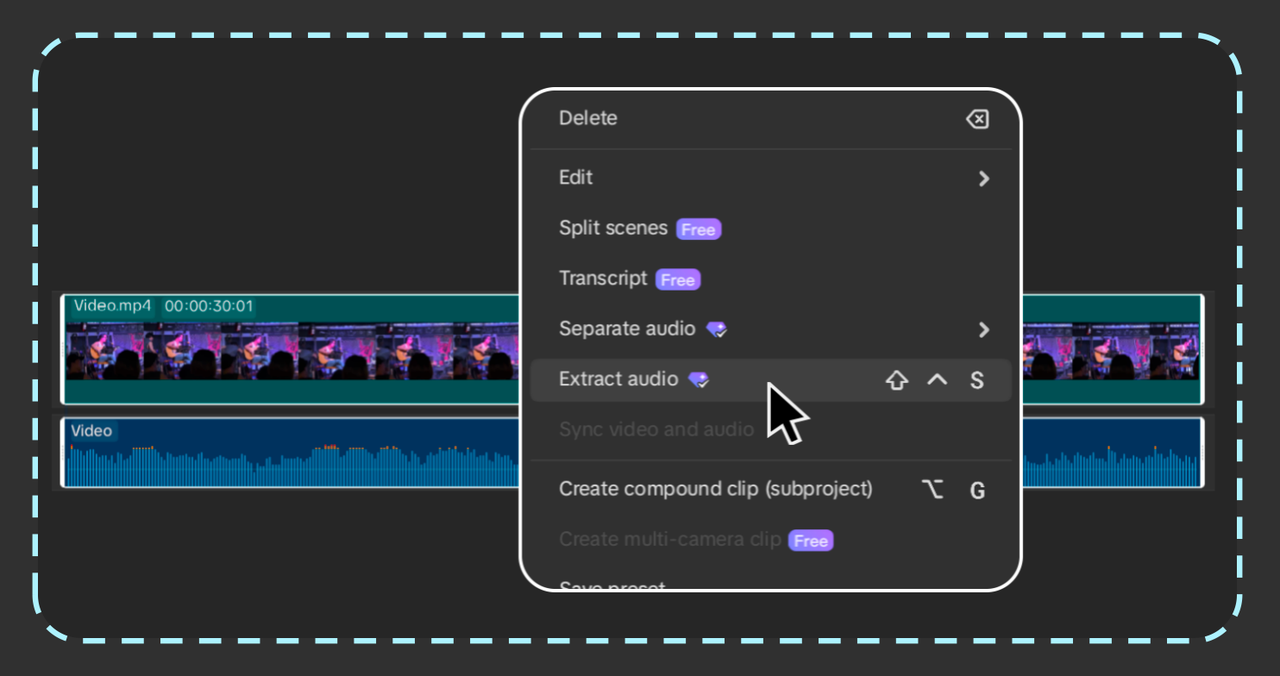The width and height of the screenshot is (1280, 676).
Task: Click the caret shortcut icon beside Extract audio
Action: 936,380
